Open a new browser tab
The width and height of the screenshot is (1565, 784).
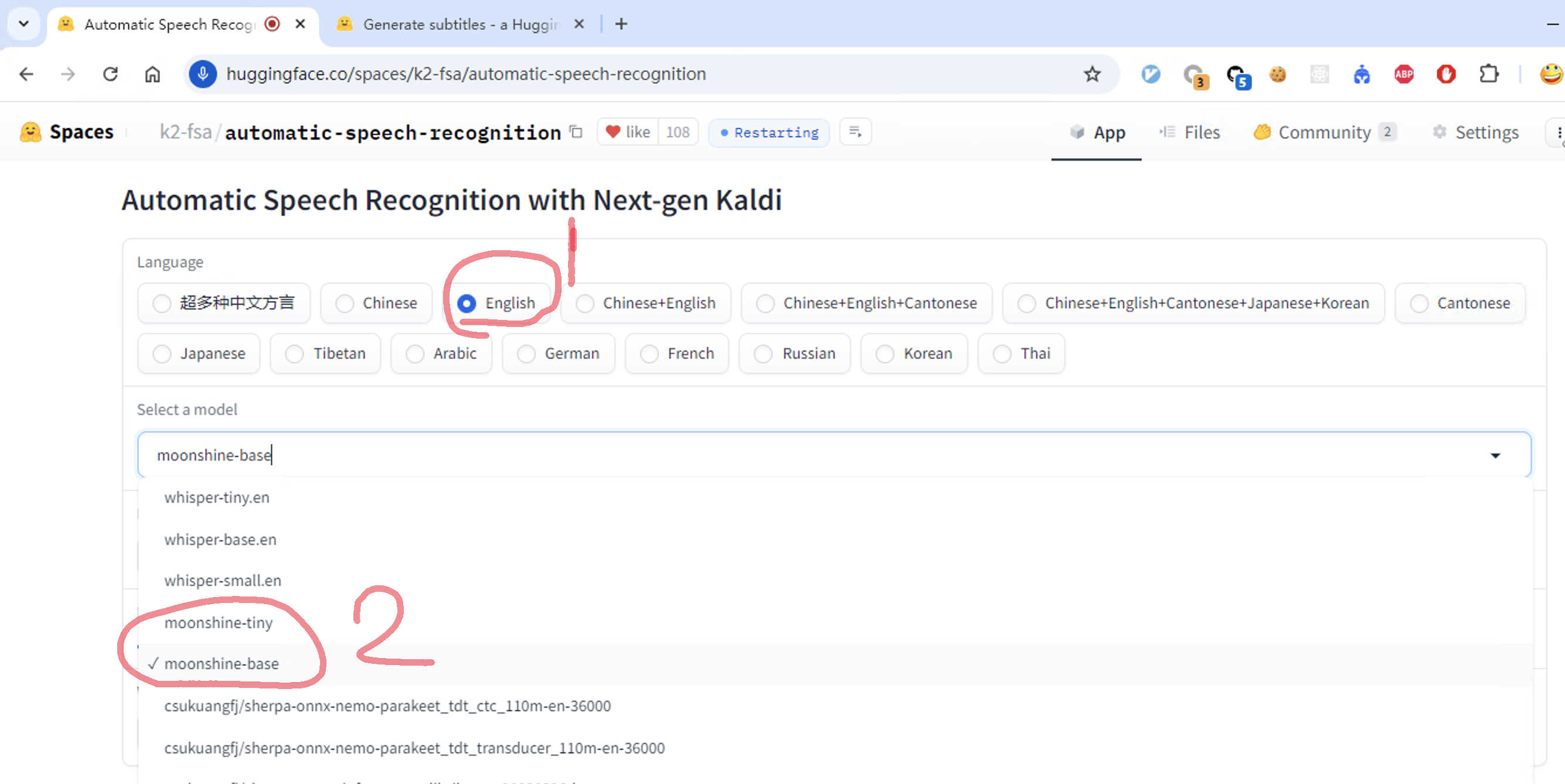coord(621,24)
